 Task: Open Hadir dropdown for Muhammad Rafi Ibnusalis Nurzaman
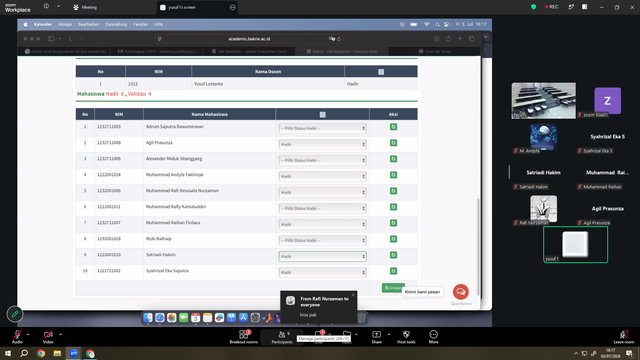point(322,192)
